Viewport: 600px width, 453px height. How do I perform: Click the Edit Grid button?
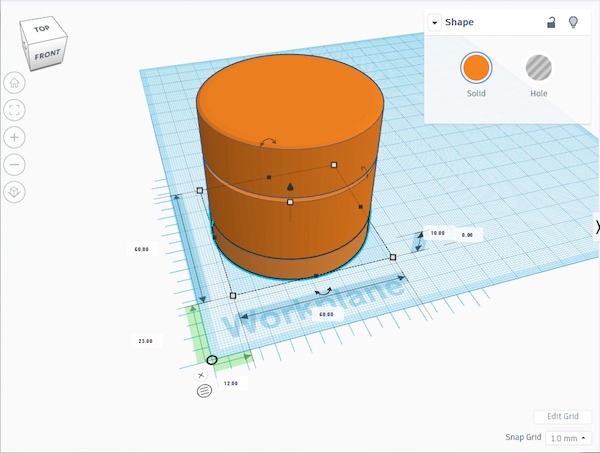tap(563, 416)
